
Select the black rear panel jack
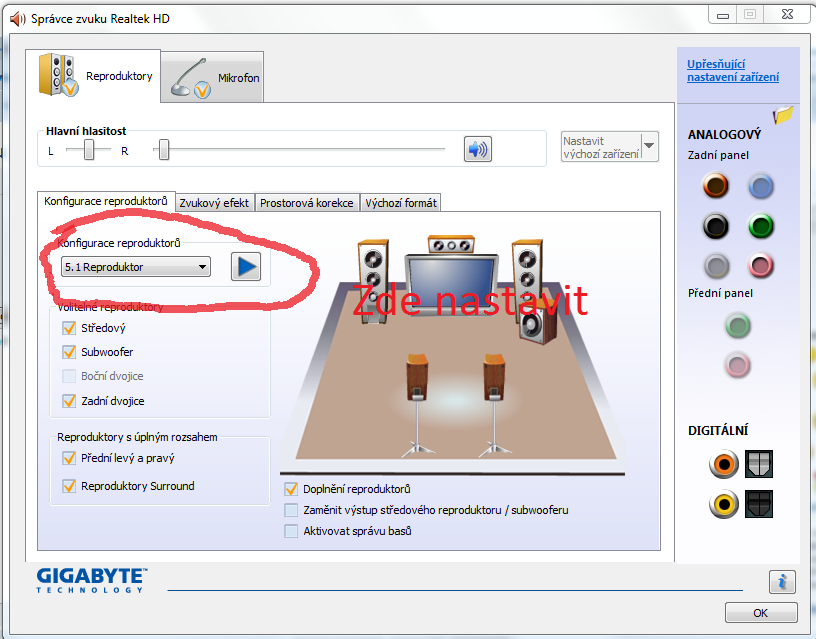pyautogui.click(x=716, y=226)
